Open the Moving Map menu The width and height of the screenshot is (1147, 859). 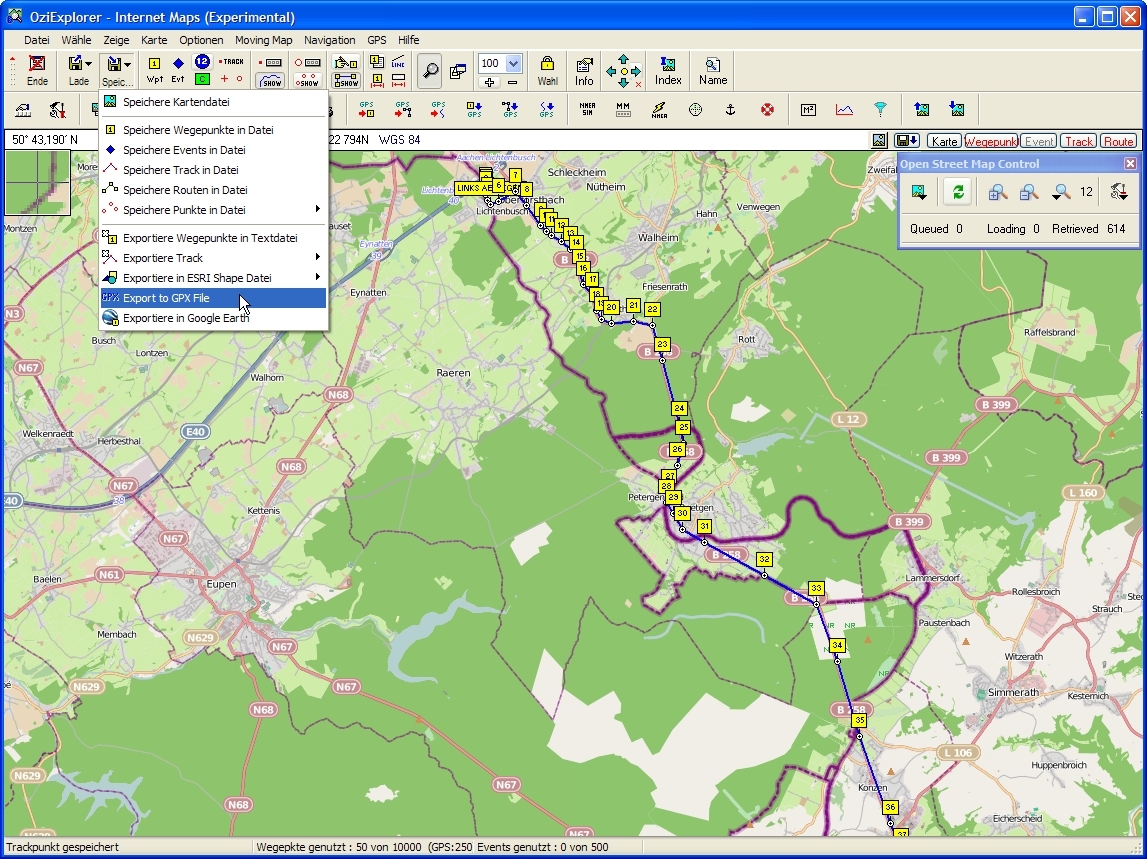click(x=263, y=40)
